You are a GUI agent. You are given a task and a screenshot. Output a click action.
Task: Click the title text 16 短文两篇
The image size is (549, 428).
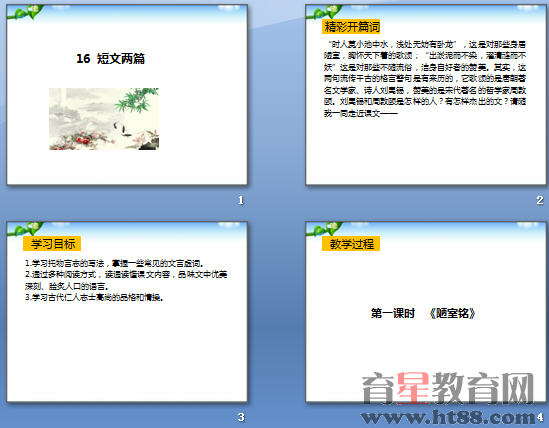click(x=111, y=58)
